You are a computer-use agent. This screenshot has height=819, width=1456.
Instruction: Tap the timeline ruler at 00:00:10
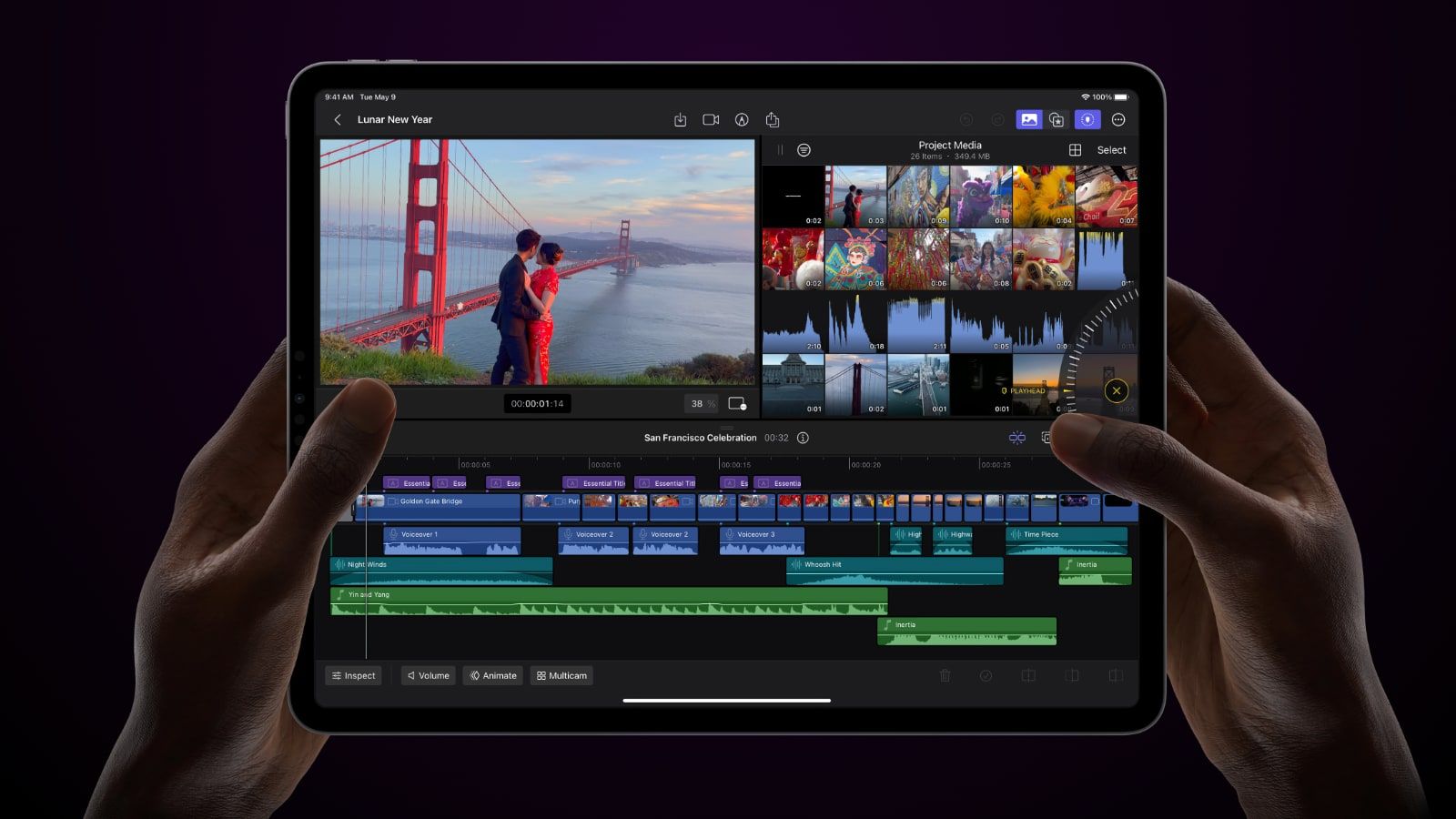click(x=605, y=464)
